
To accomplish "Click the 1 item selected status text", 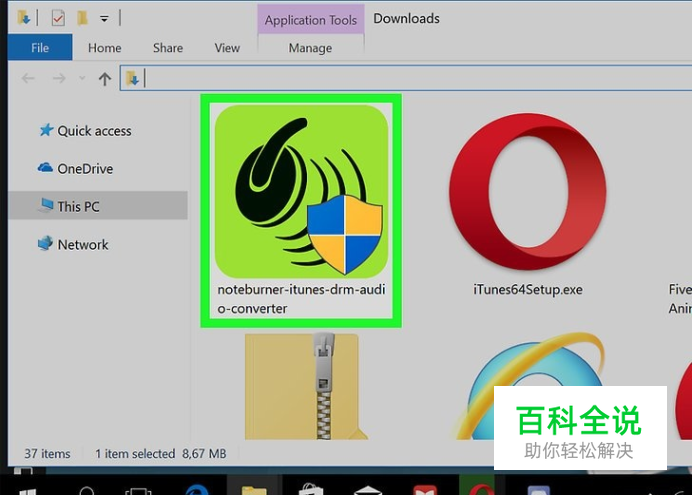I will point(135,454).
